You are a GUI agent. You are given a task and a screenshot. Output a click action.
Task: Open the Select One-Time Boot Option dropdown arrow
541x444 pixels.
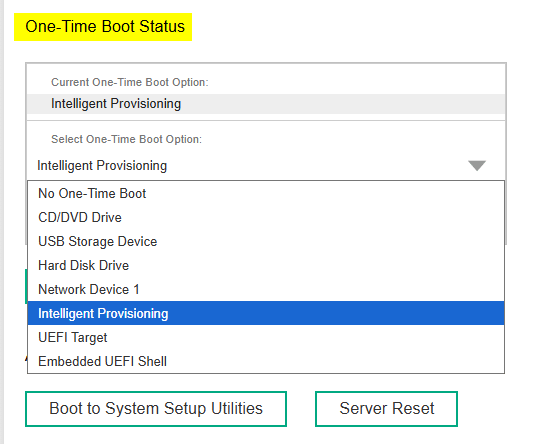(477, 166)
